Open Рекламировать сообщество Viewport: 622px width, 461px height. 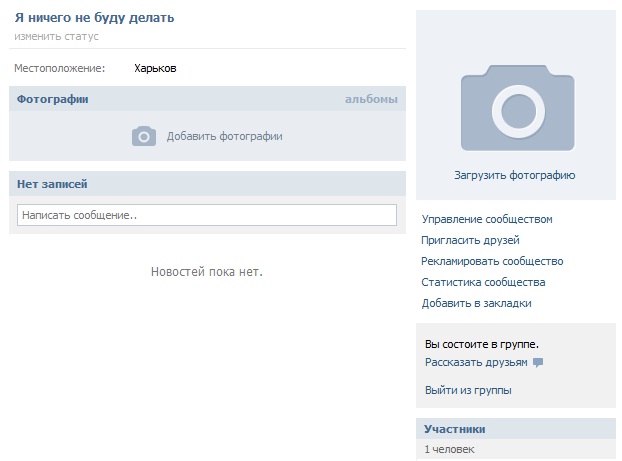492,261
